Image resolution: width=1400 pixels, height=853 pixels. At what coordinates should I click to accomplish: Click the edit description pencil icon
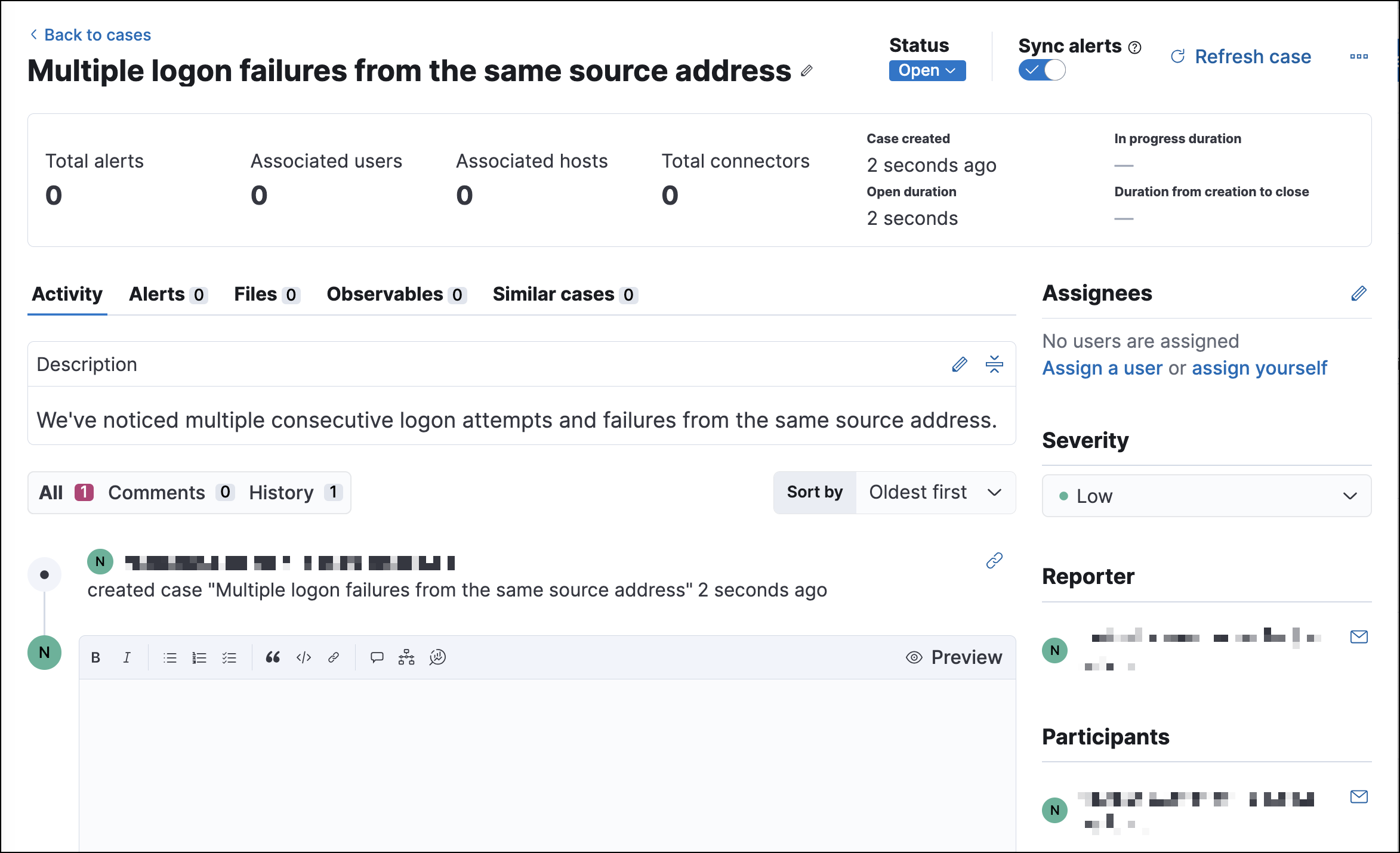(x=959, y=364)
